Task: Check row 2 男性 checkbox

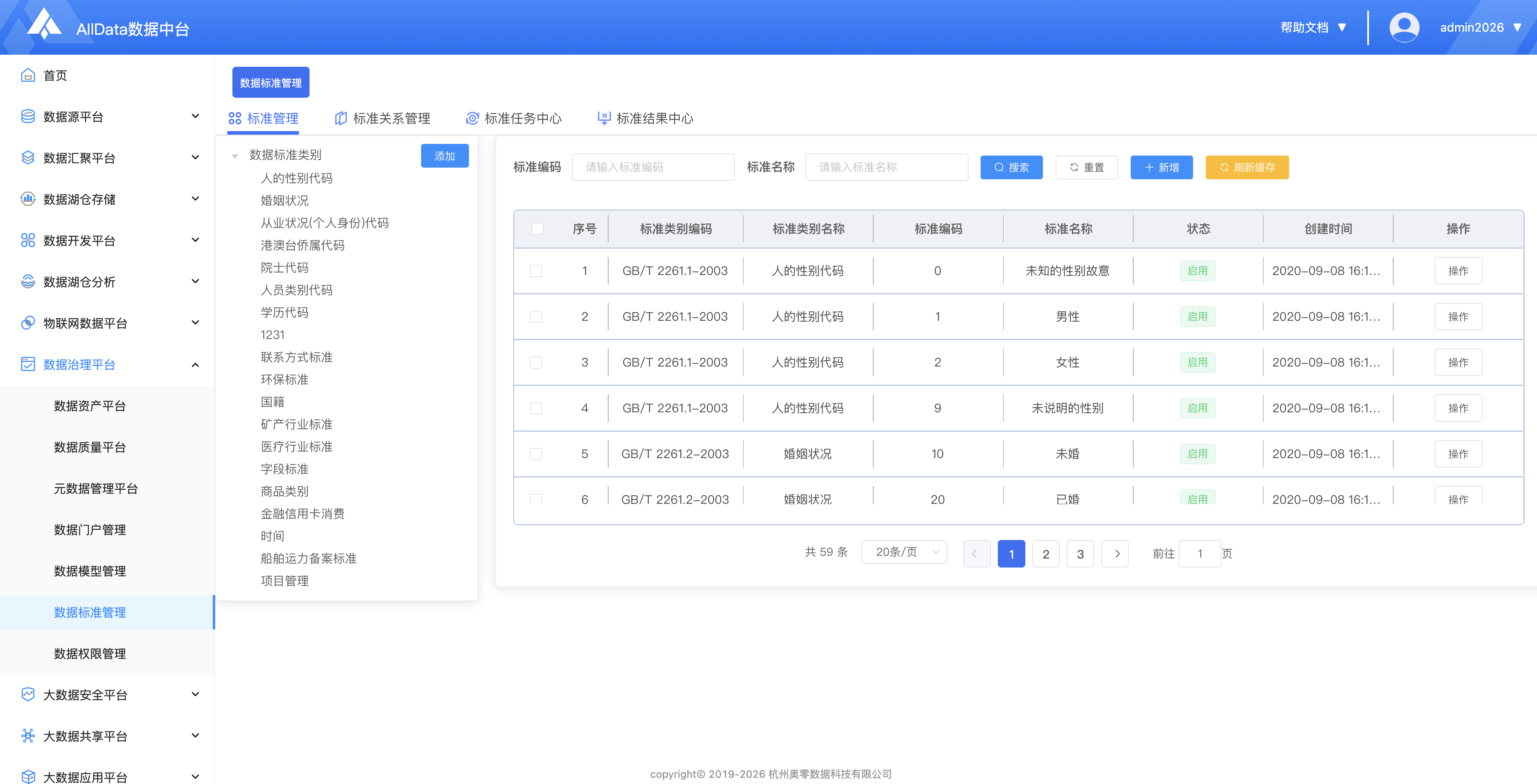Action: [536, 317]
